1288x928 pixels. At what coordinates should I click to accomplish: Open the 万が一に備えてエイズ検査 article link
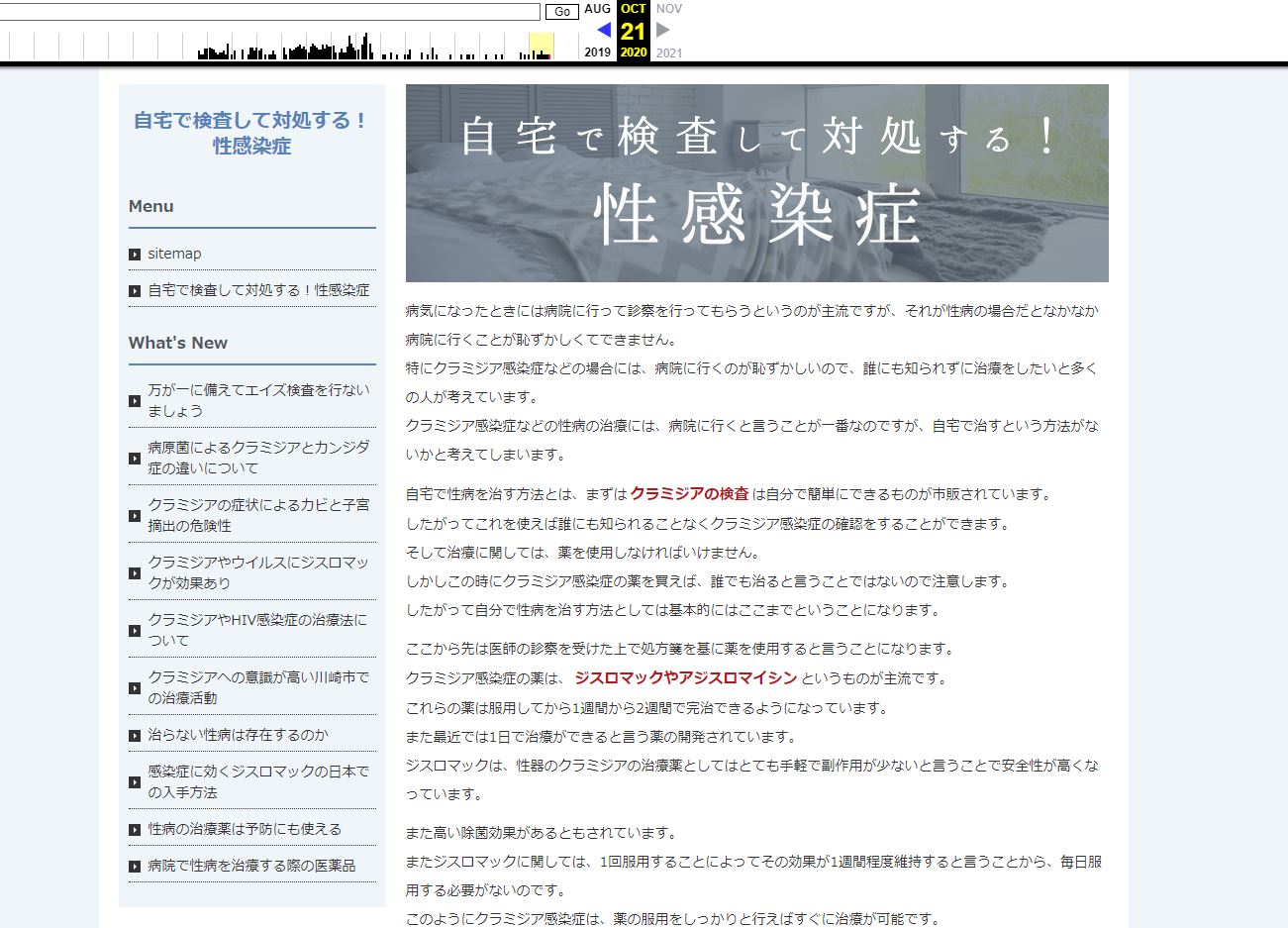point(258,400)
